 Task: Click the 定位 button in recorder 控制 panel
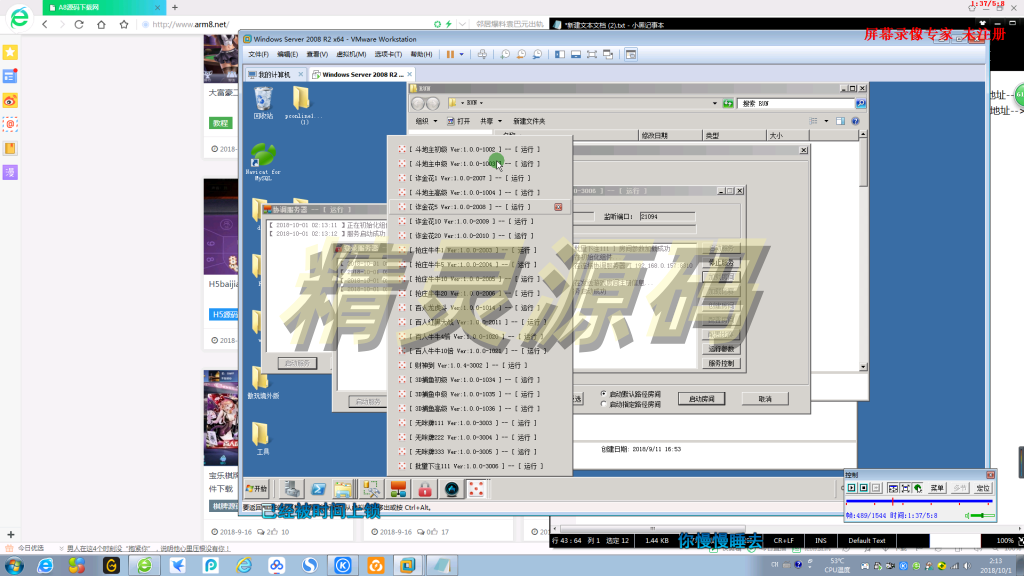point(982,488)
